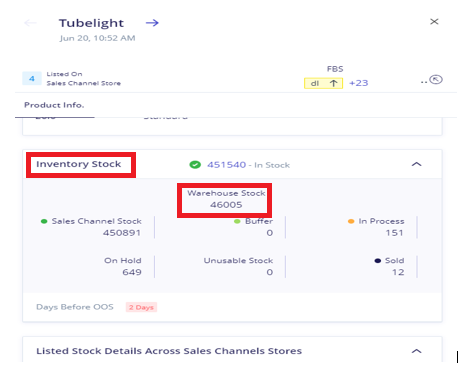460x379 pixels.
Task: Go to previous product with left arrow
Action: (x=30, y=23)
